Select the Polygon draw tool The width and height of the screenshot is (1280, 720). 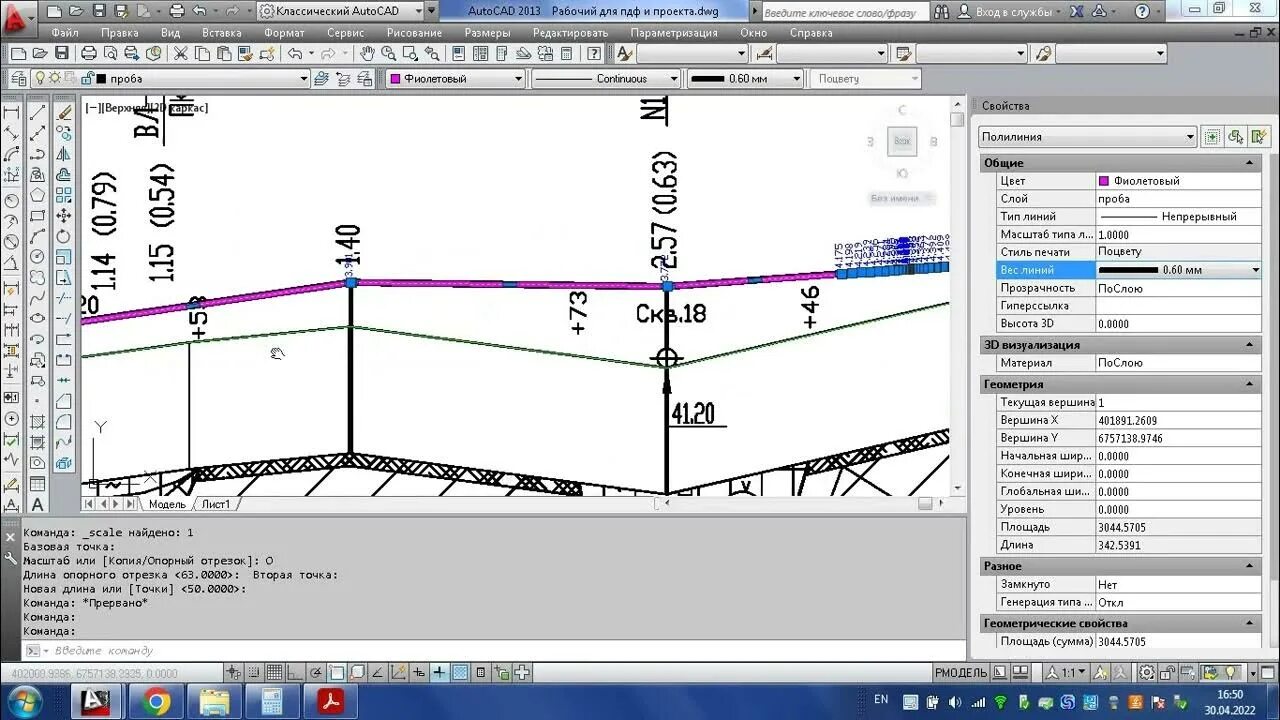37,193
